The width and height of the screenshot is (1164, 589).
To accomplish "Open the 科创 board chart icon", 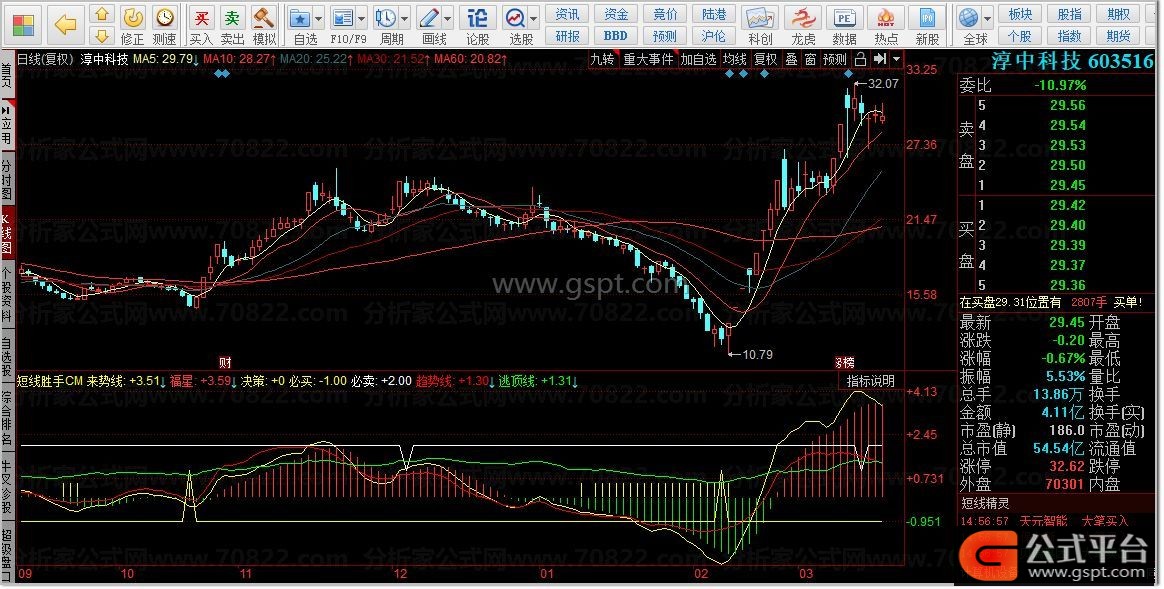I will coord(760,18).
